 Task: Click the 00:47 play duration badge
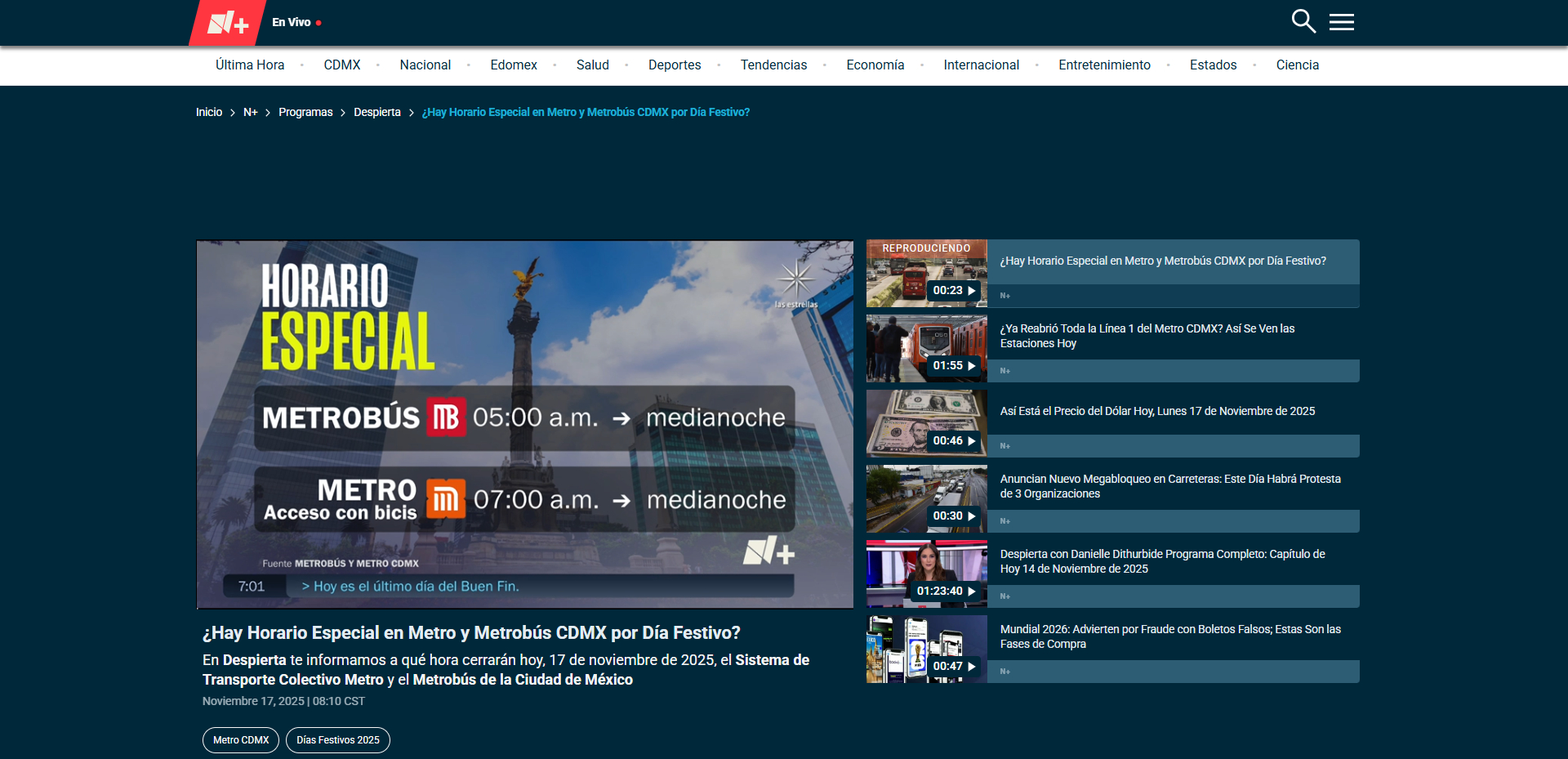click(x=954, y=666)
